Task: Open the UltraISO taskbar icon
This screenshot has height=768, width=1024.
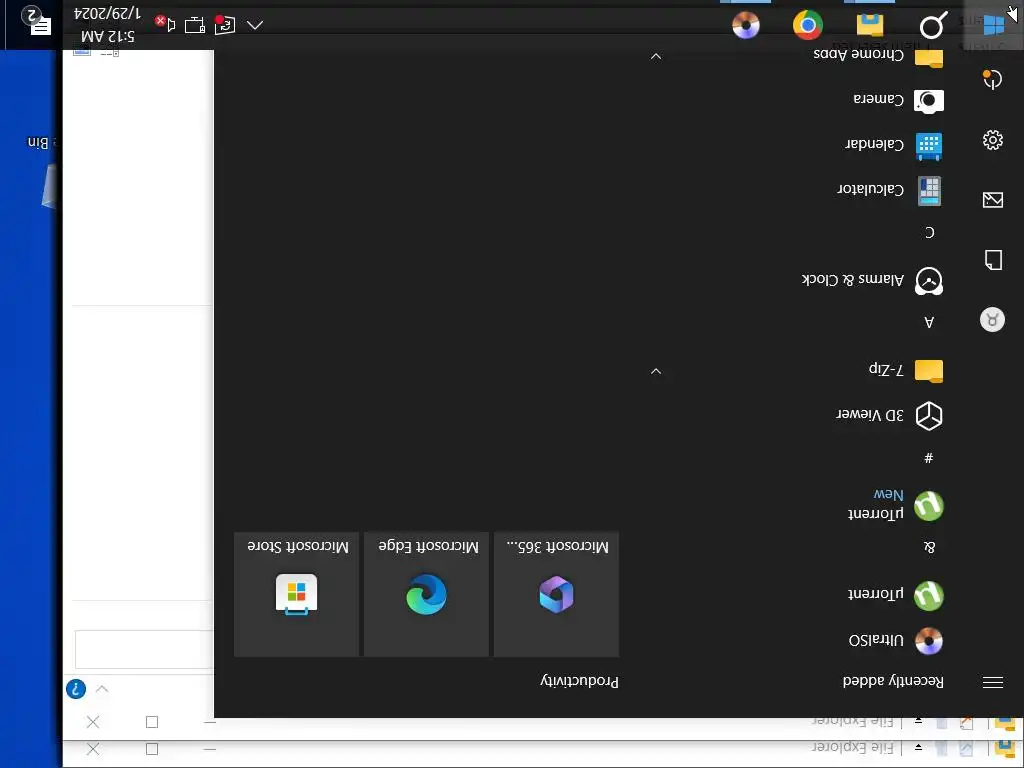Action: pyautogui.click(x=746, y=25)
